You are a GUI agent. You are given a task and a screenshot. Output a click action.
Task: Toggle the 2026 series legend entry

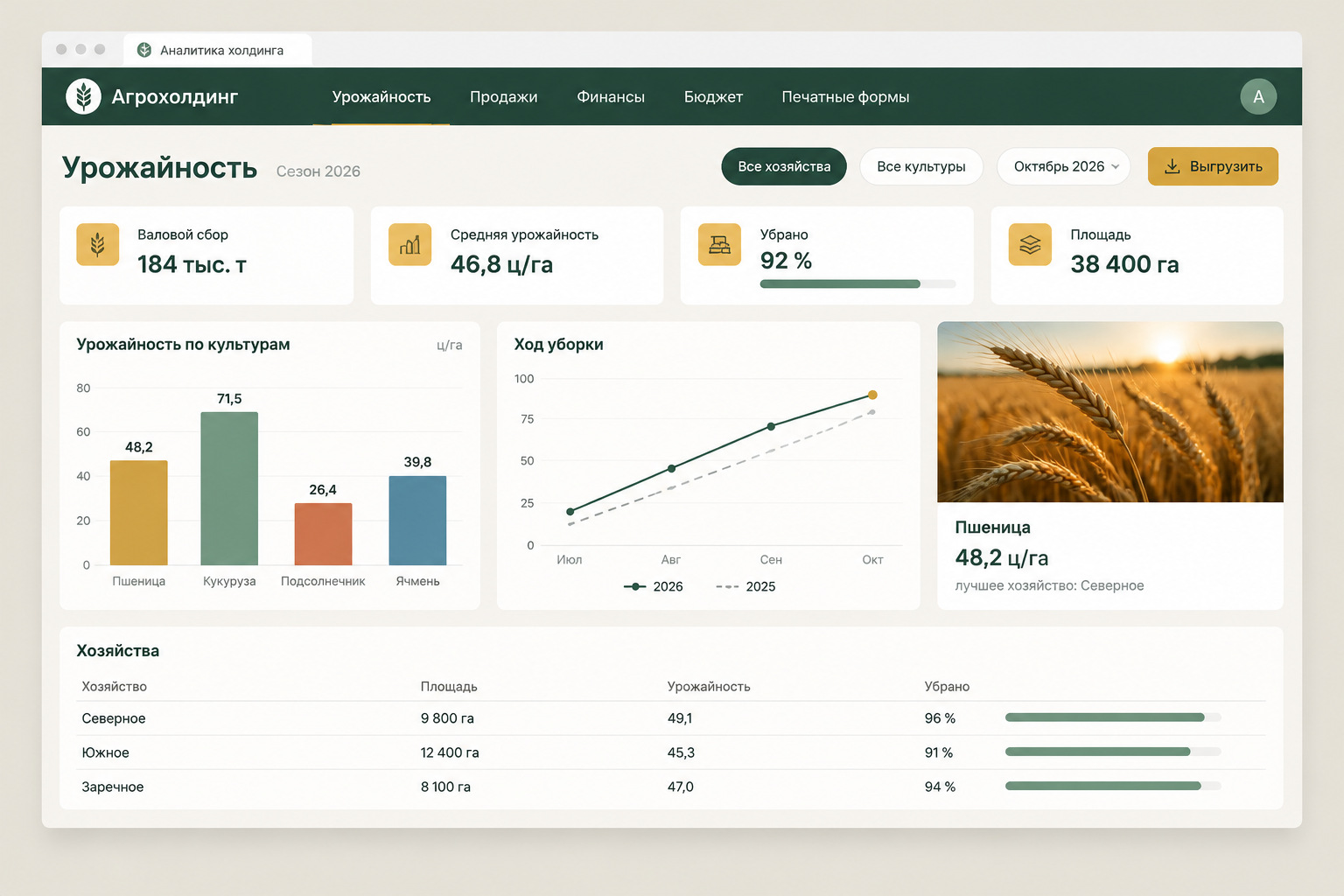click(x=653, y=586)
